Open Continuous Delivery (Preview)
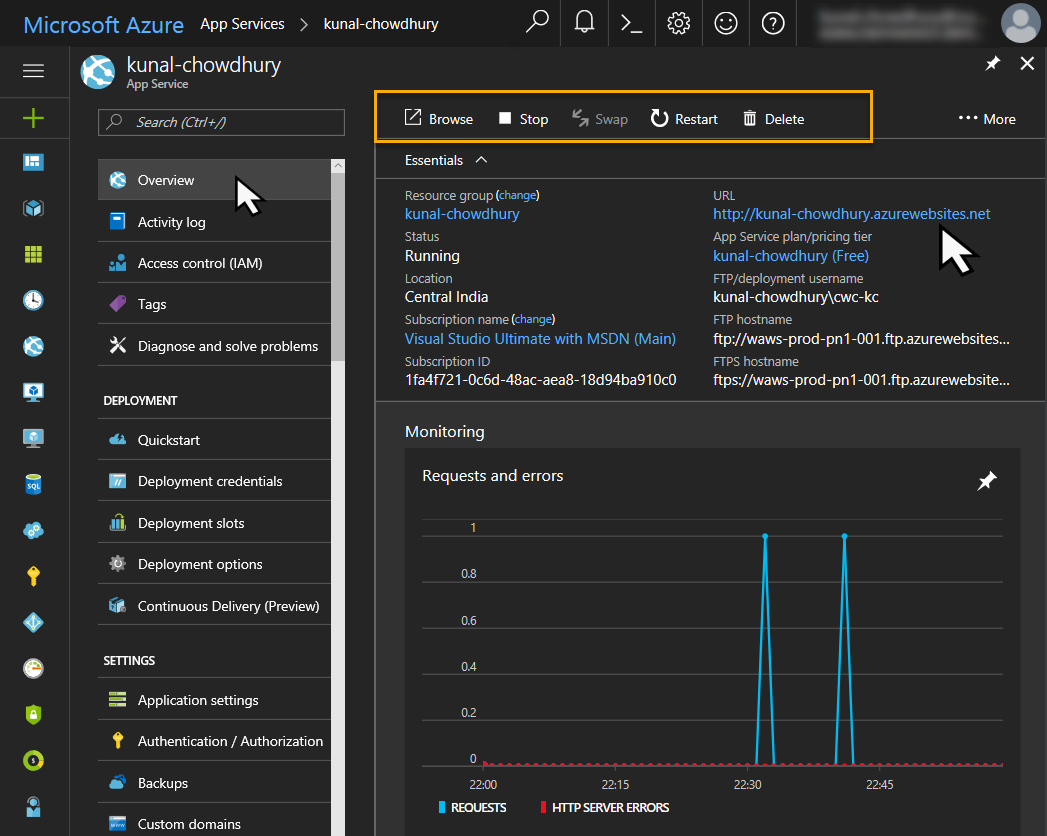 click(214, 606)
